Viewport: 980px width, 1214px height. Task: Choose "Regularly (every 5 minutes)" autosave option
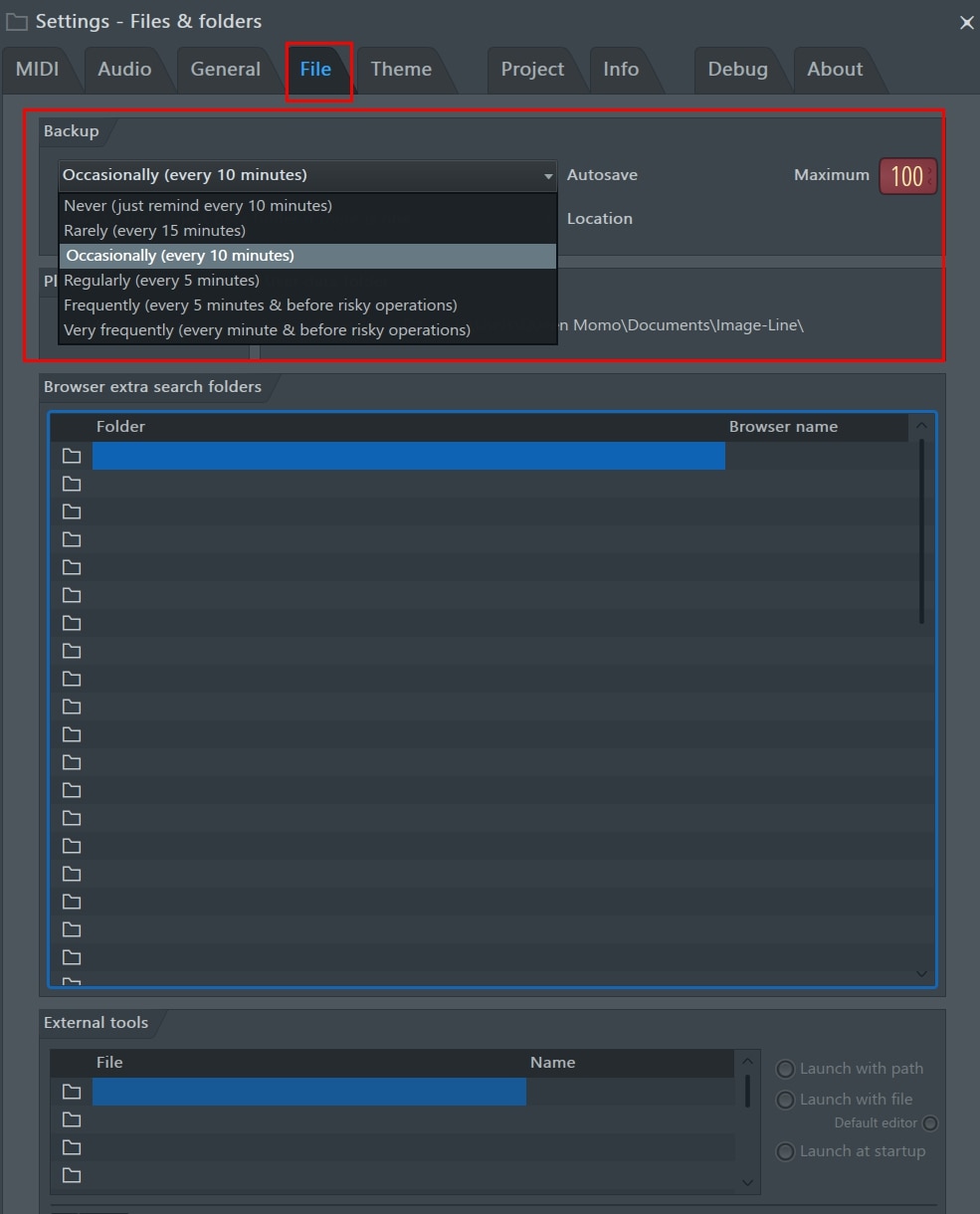pos(160,280)
